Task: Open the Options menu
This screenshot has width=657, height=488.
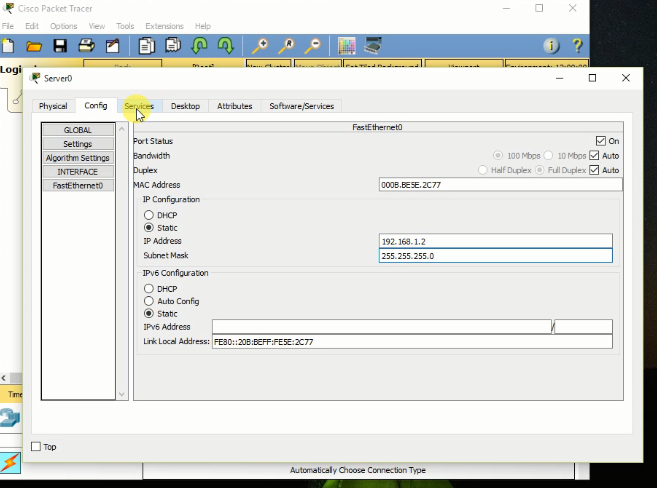Action: pos(64,26)
